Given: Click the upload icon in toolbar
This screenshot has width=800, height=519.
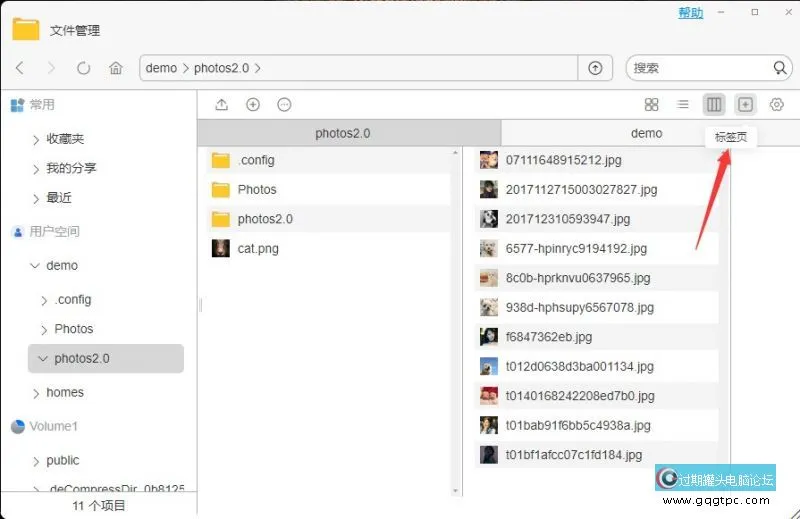Looking at the screenshot, I should coord(222,104).
